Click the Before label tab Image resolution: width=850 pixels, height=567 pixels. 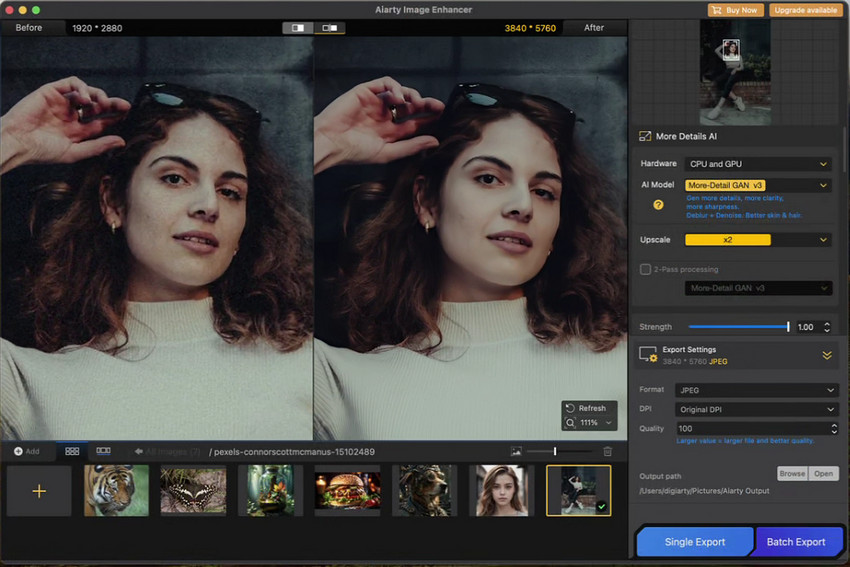[x=29, y=28]
